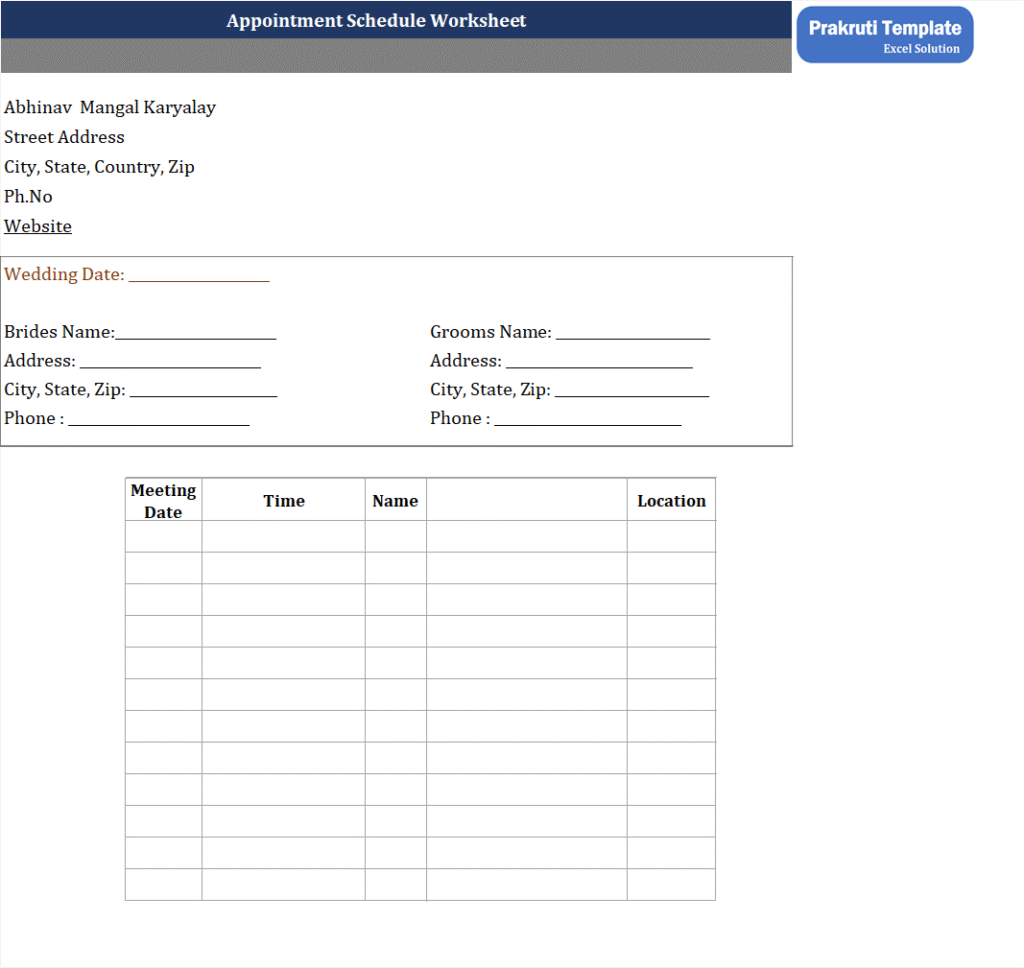The image size is (1024, 968).
Task: Select the groom's Phone blank line
Action: tap(587, 420)
